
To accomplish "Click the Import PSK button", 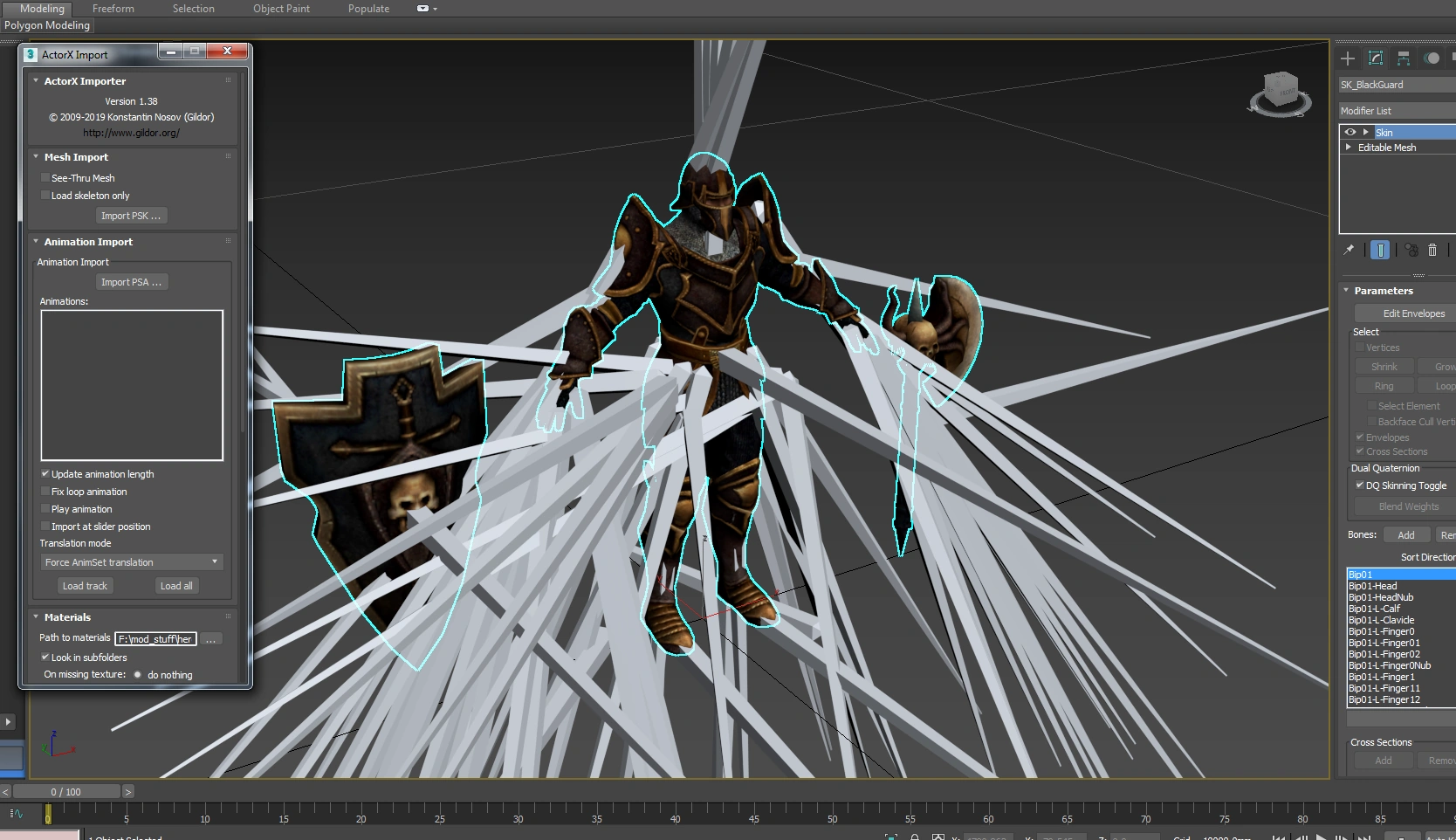I will 131,216.
